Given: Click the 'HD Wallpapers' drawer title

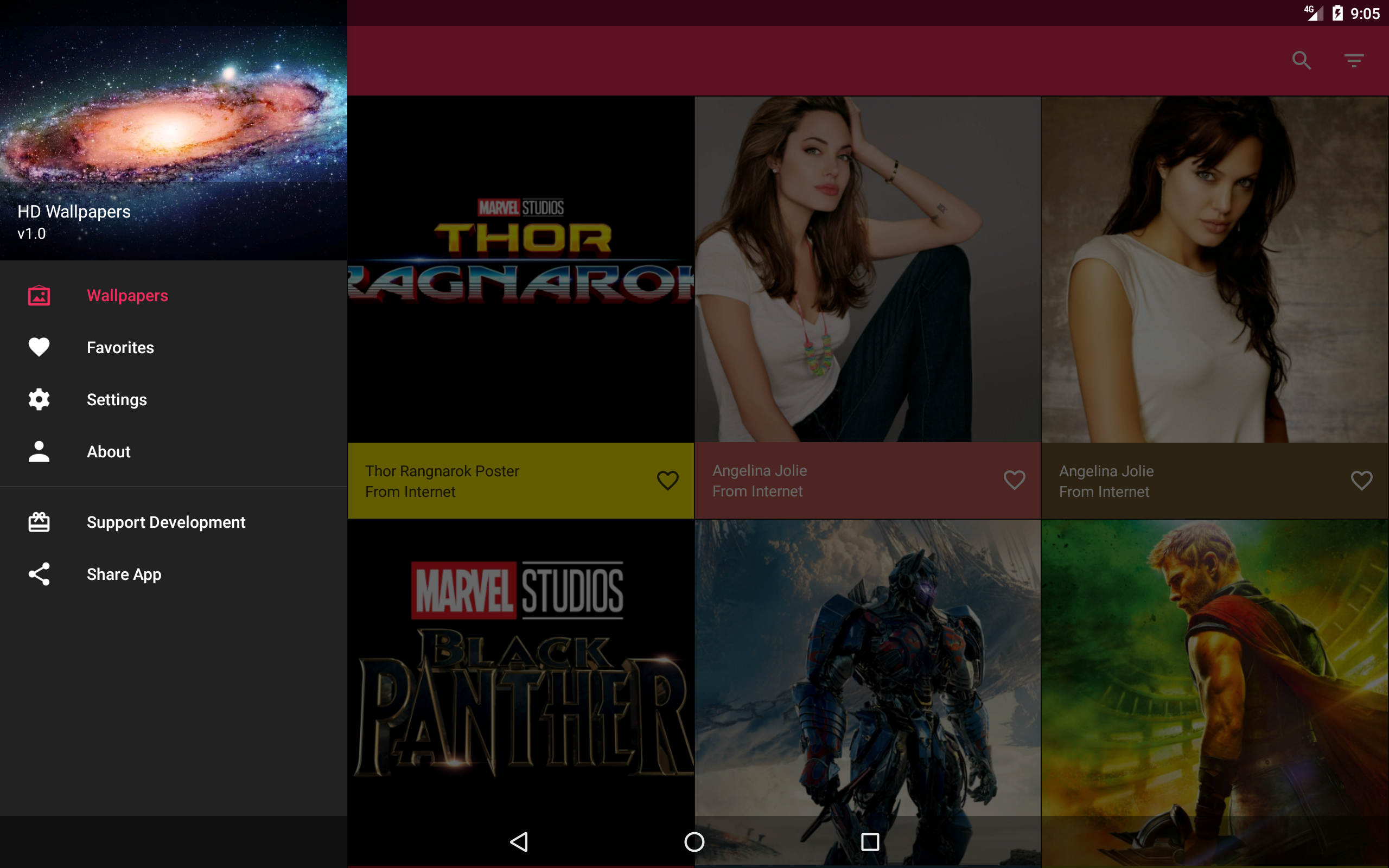Looking at the screenshot, I should pyautogui.click(x=74, y=212).
